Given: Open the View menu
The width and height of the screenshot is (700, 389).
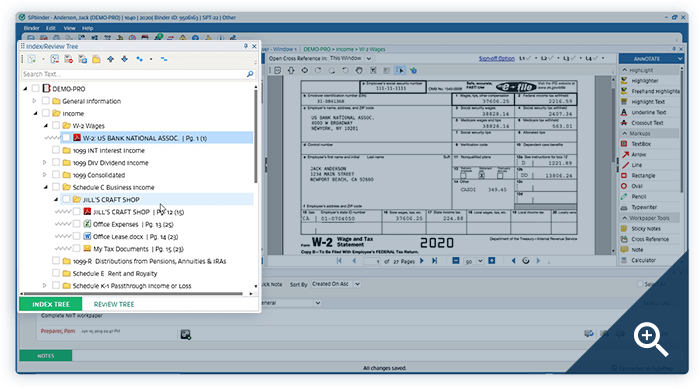Looking at the screenshot, I should 69,28.
